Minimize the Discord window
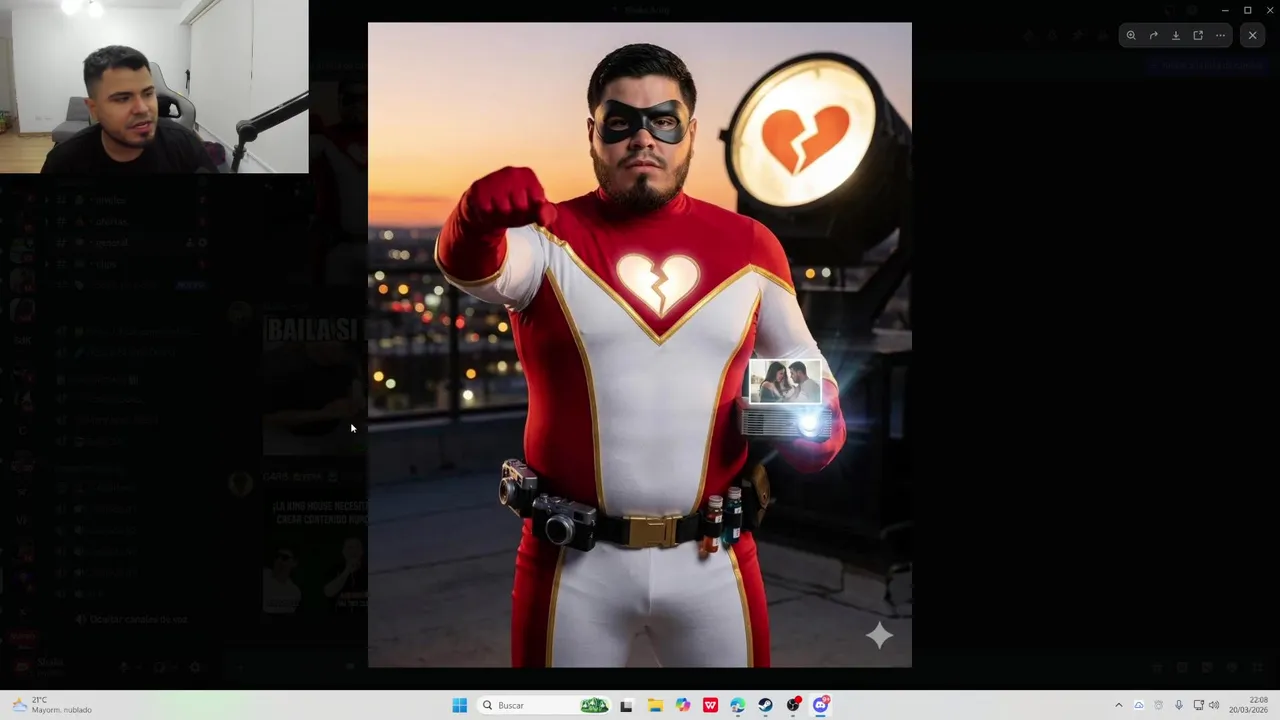The height and width of the screenshot is (720, 1280). point(1225,10)
